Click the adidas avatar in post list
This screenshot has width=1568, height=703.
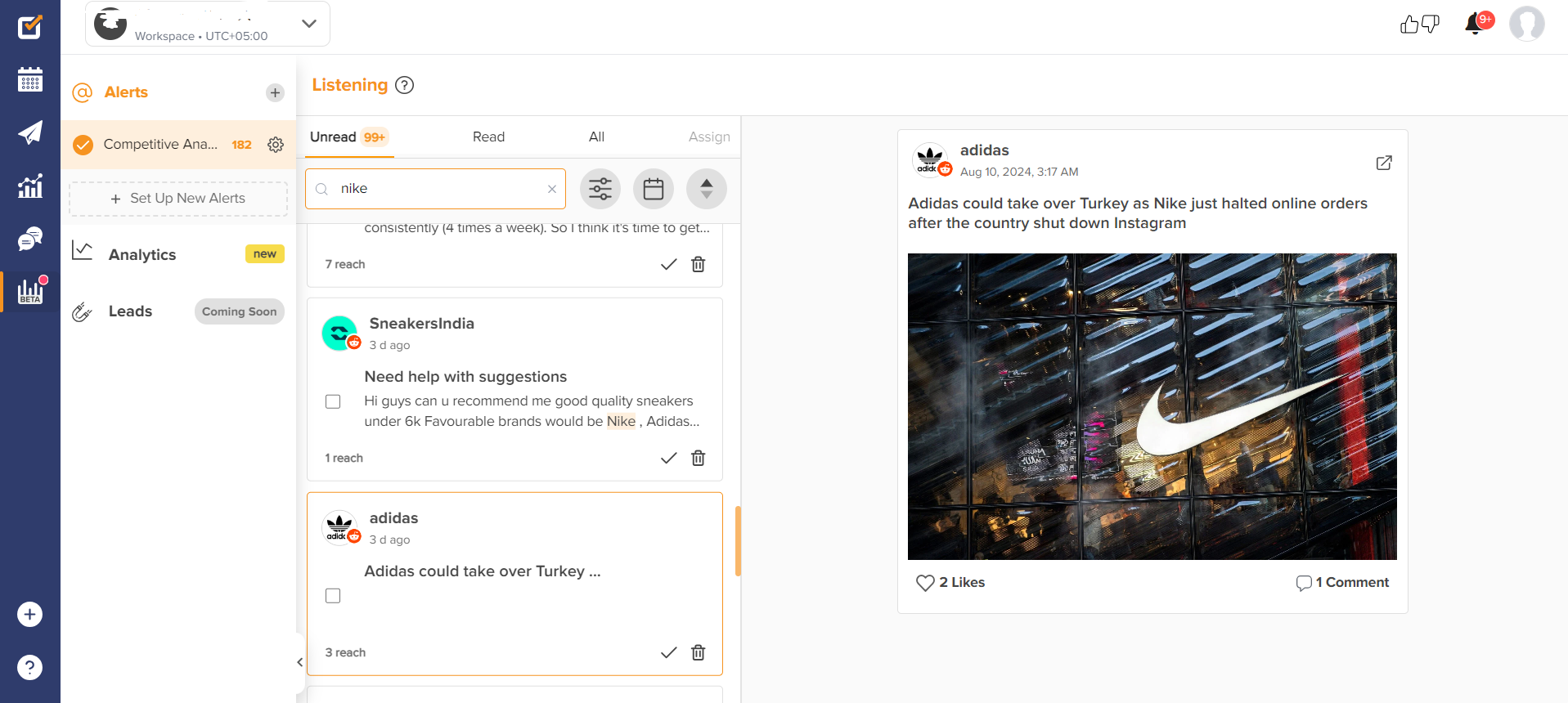[x=339, y=527]
